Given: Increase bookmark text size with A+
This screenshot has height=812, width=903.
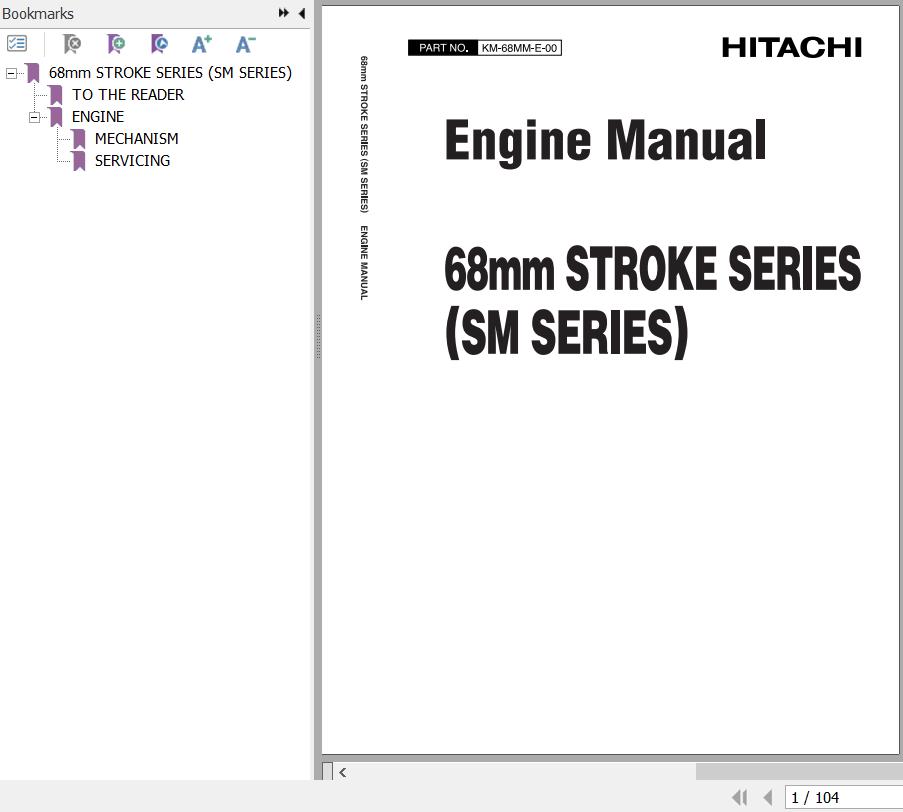Looking at the screenshot, I should tap(202, 44).
